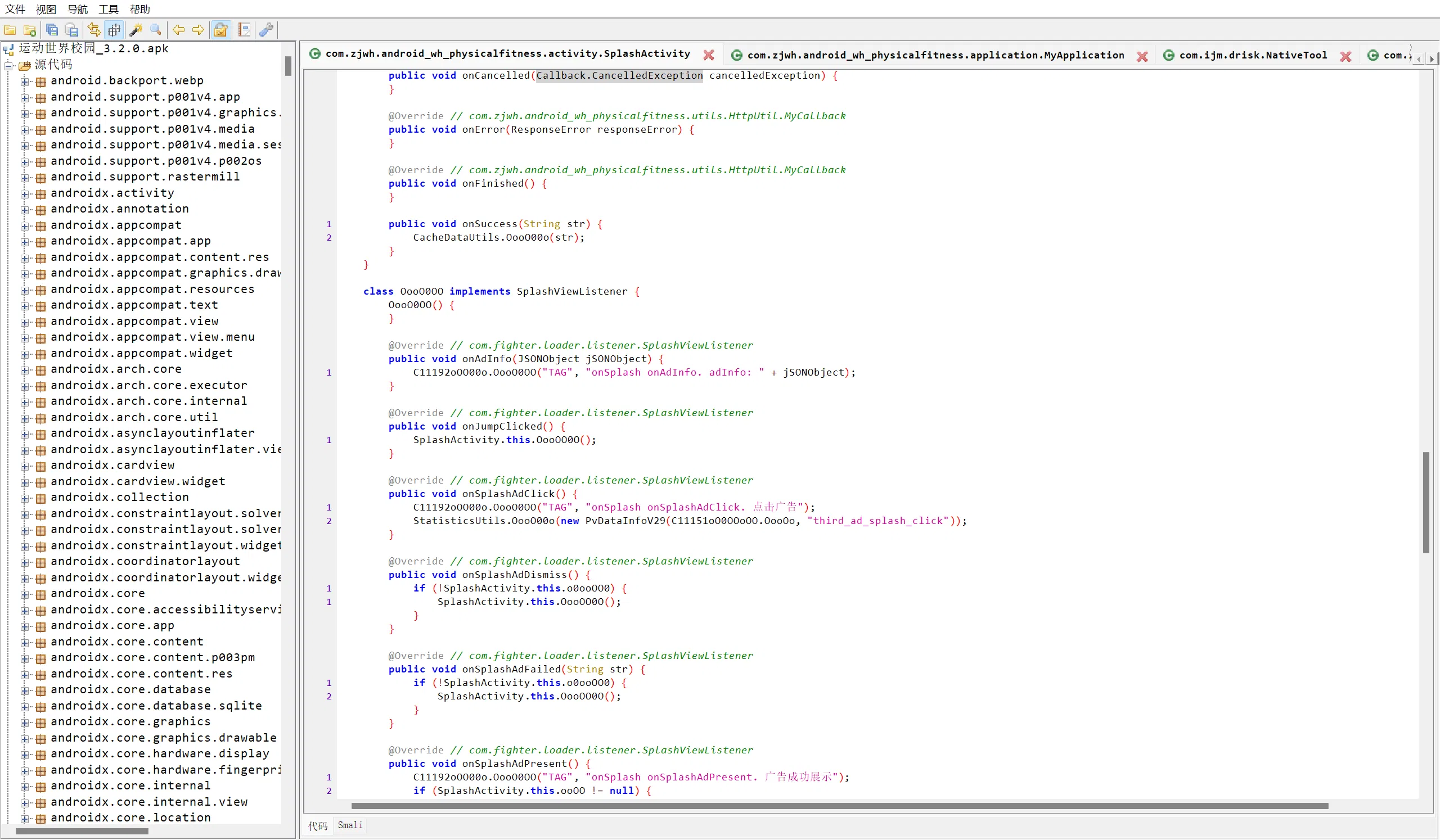This screenshot has width=1440, height=840.
Task: Click the android.support.rastermill package icon
Action: [40, 178]
